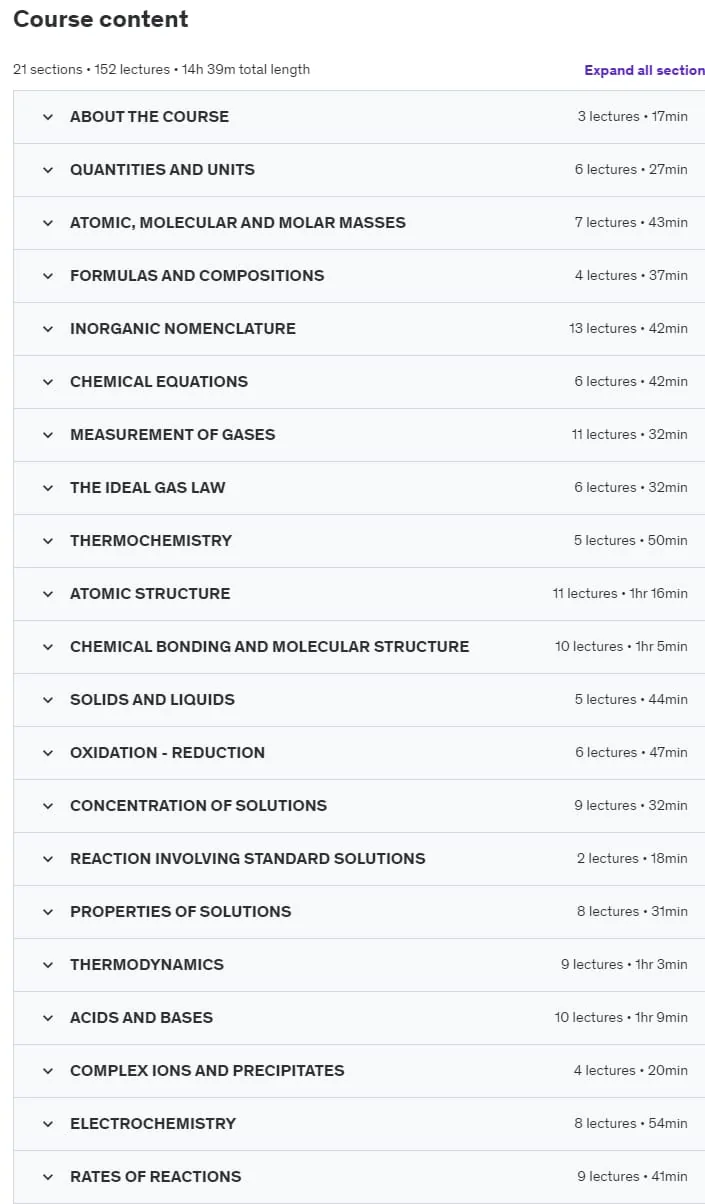Image resolution: width=705 pixels, height=1204 pixels.
Task: Click Expand all sections link
Action: (645, 70)
